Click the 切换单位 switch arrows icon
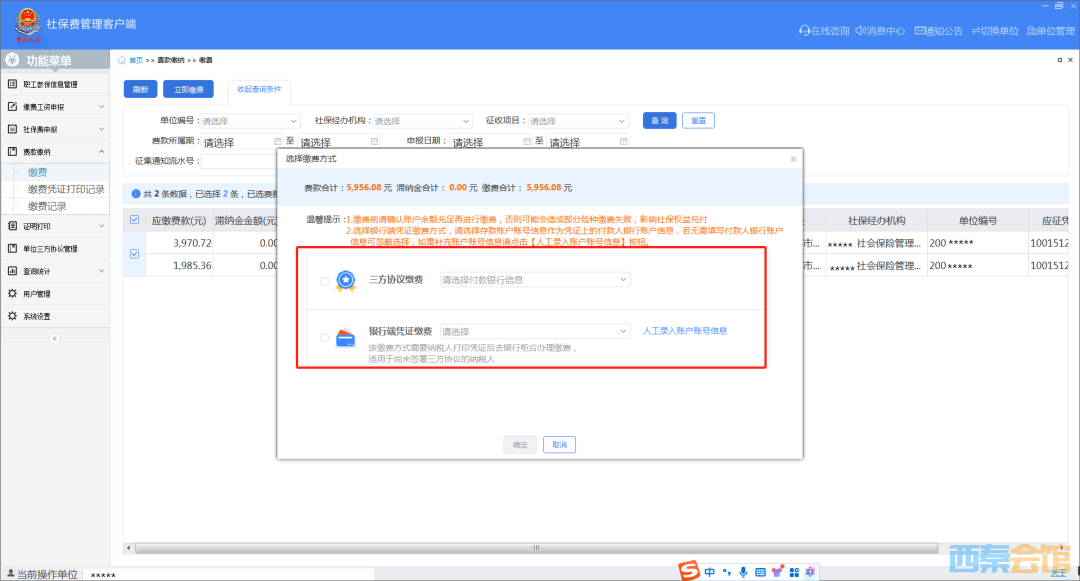1080x581 pixels. 975,31
